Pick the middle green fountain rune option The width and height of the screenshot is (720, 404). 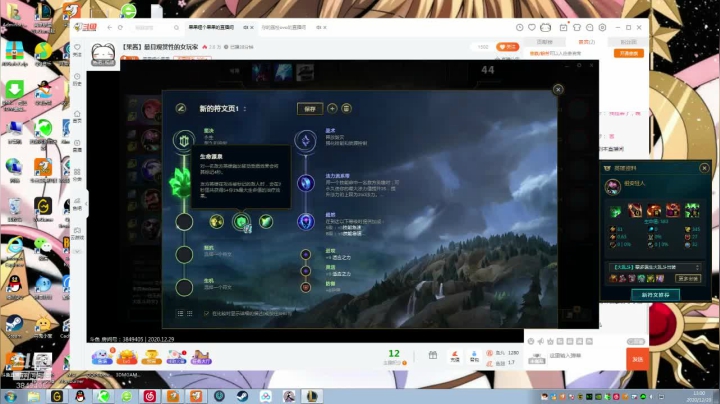241,222
